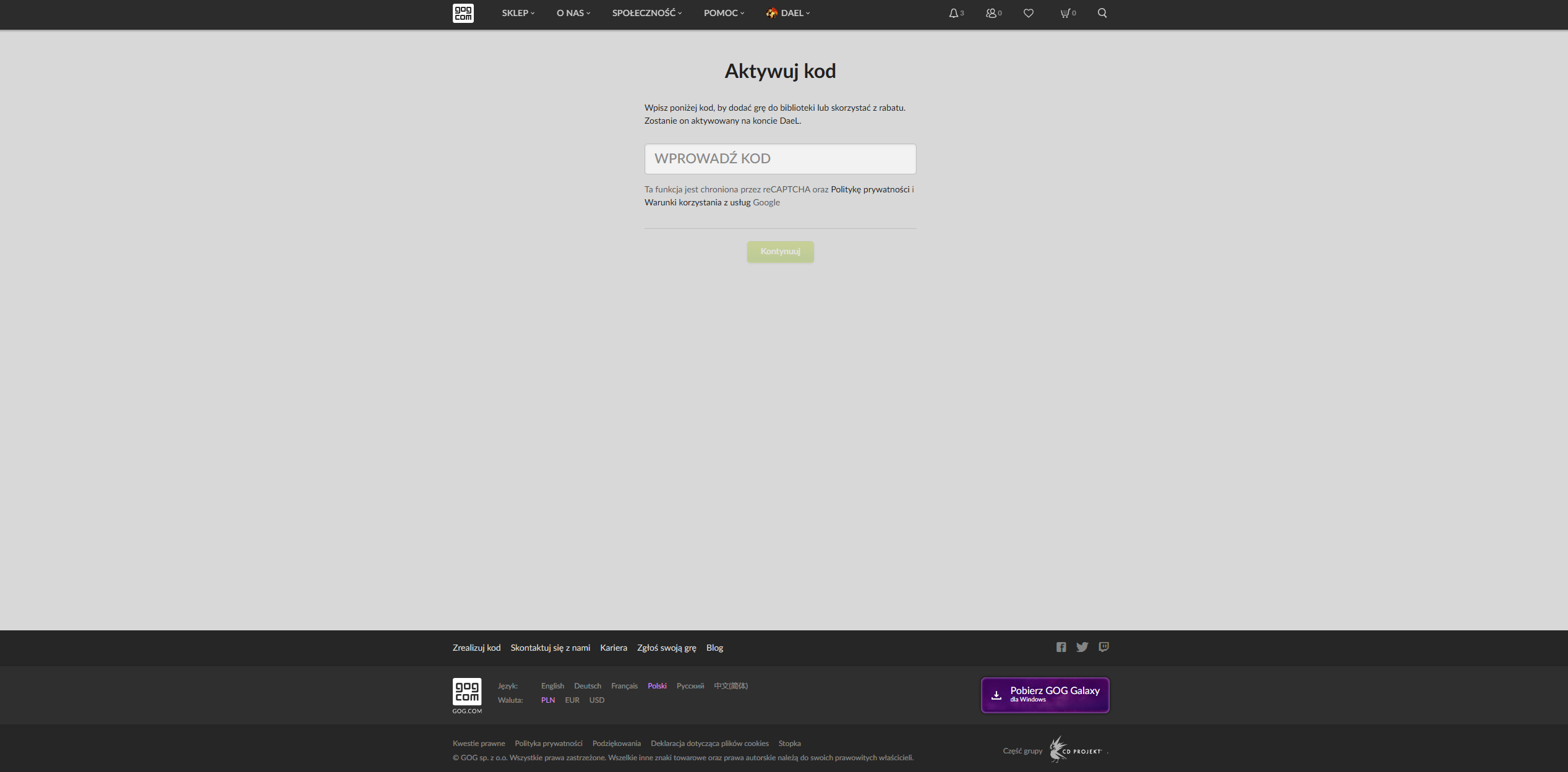The image size is (1568, 772).
Task: Click the search magnifier icon
Action: point(1102,13)
